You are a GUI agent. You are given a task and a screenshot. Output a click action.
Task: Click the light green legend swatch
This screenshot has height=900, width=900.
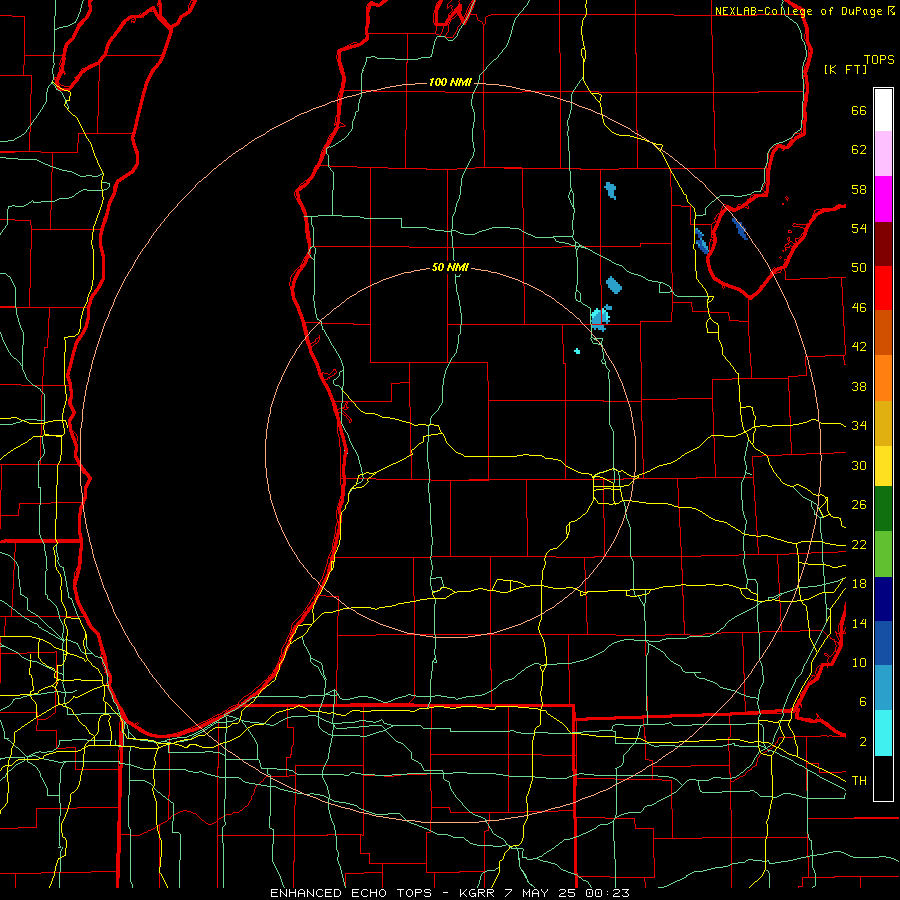883,554
